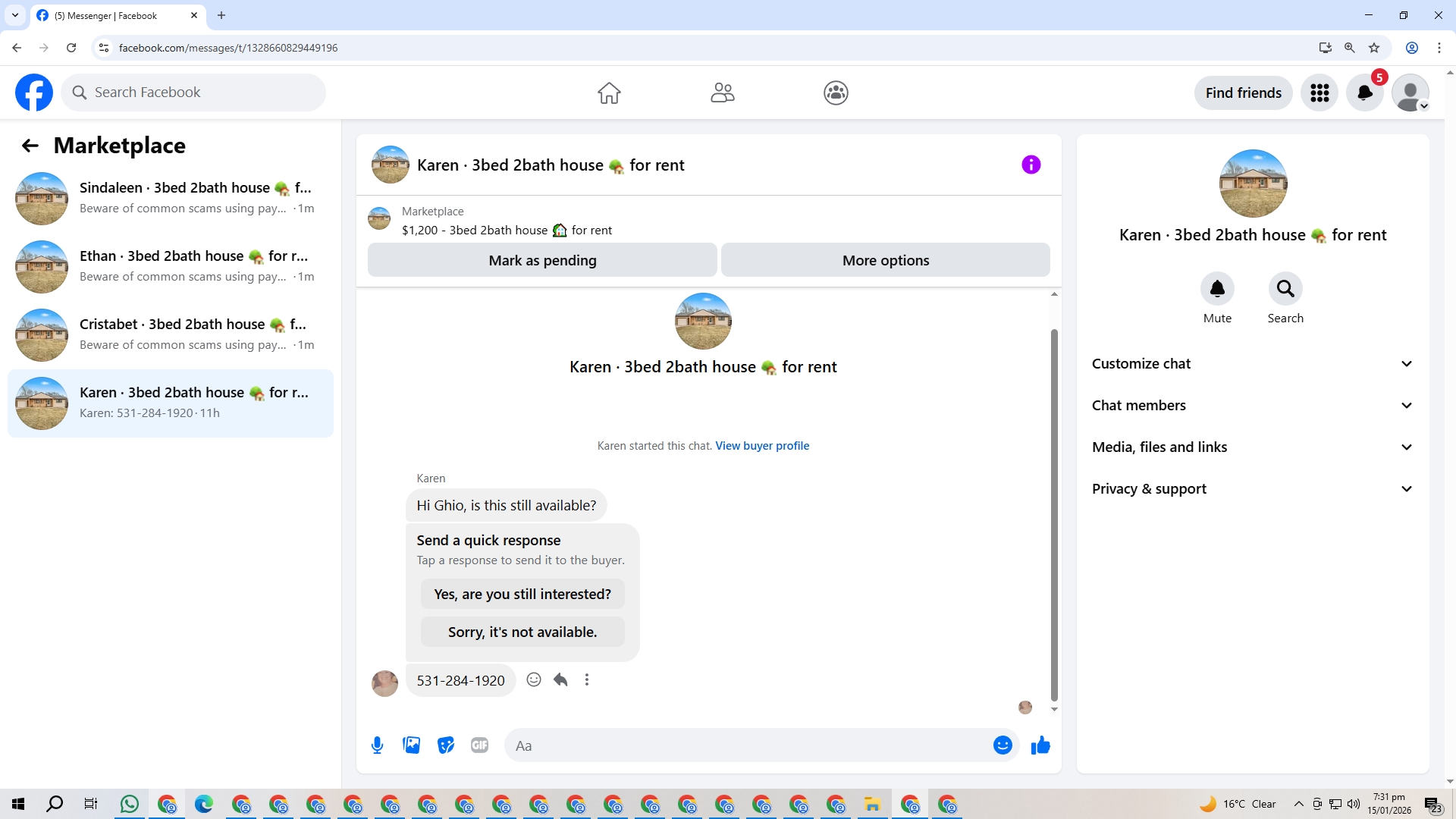Go to Facebook Home tab
This screenshot has width=1456, height=819.
coord(609,93)
